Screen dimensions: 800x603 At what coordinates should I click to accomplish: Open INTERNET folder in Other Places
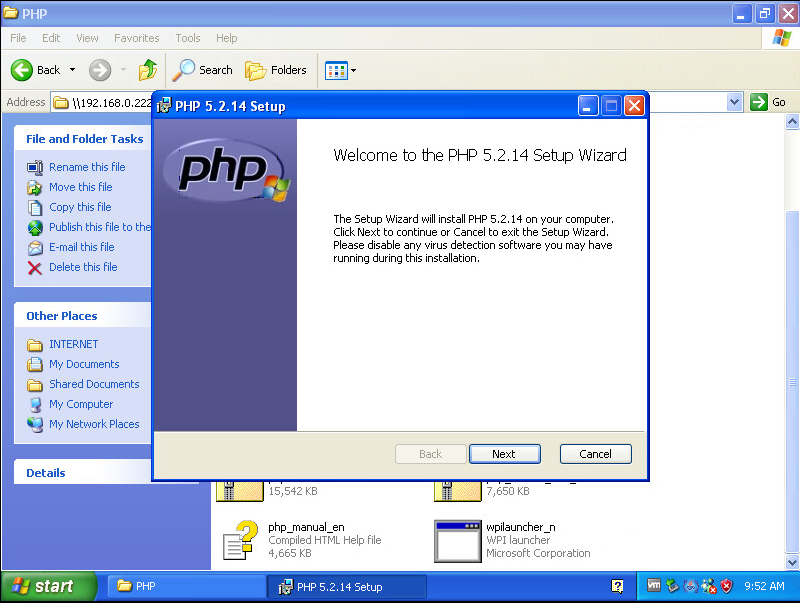tap(73, 344)
